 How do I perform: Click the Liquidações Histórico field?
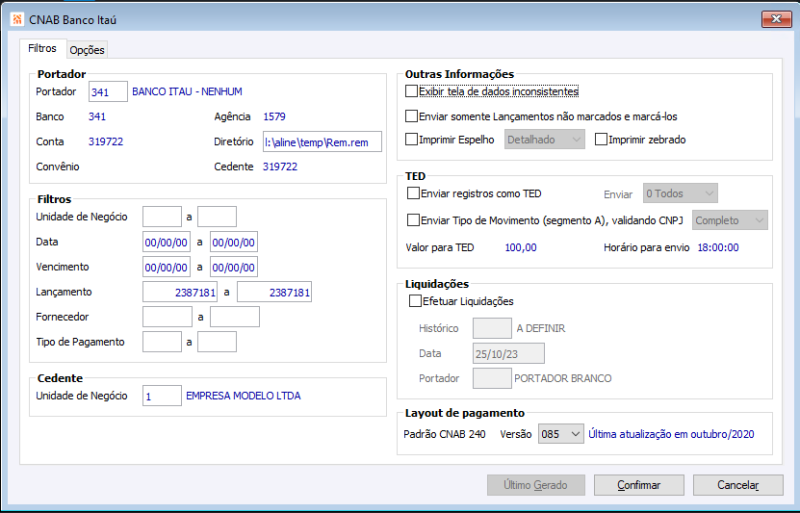coord(492,328)
